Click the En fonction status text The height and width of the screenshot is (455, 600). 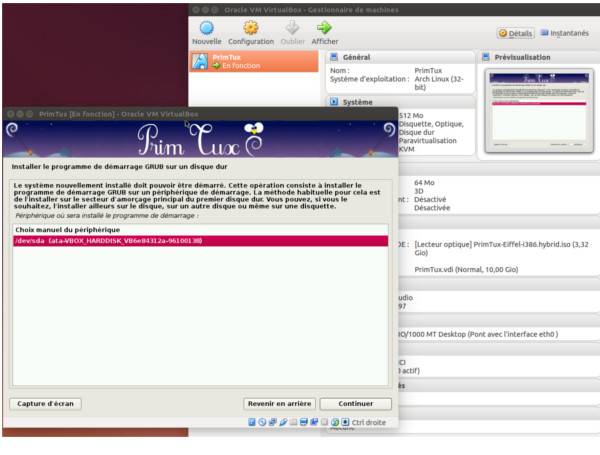click(x=241, y=66)
